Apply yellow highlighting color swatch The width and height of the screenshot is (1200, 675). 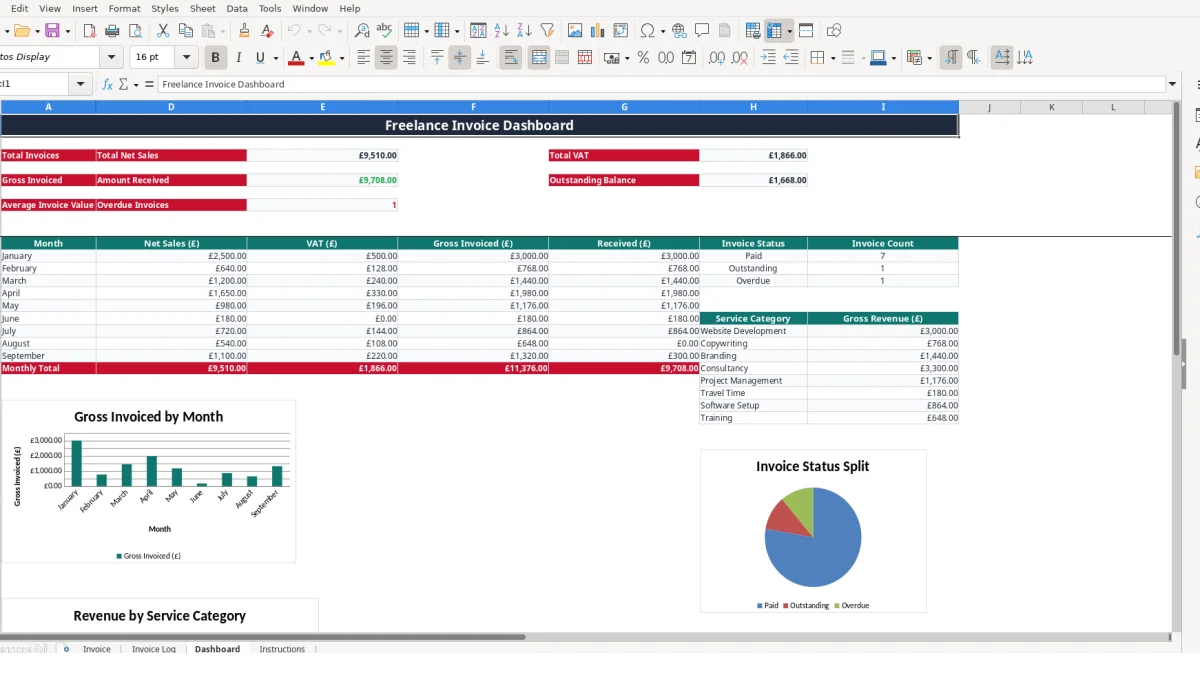click(327, 58)
